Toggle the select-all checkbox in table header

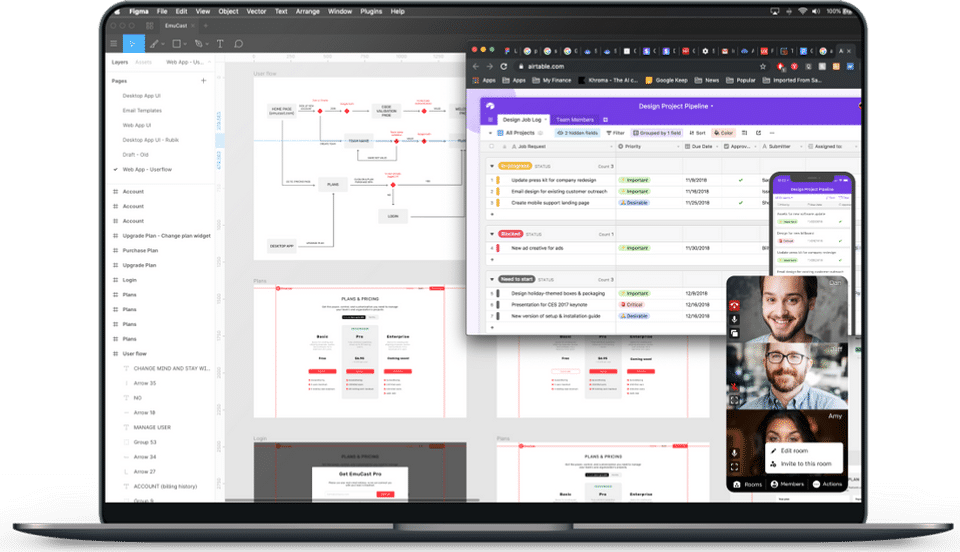(492, 146)
